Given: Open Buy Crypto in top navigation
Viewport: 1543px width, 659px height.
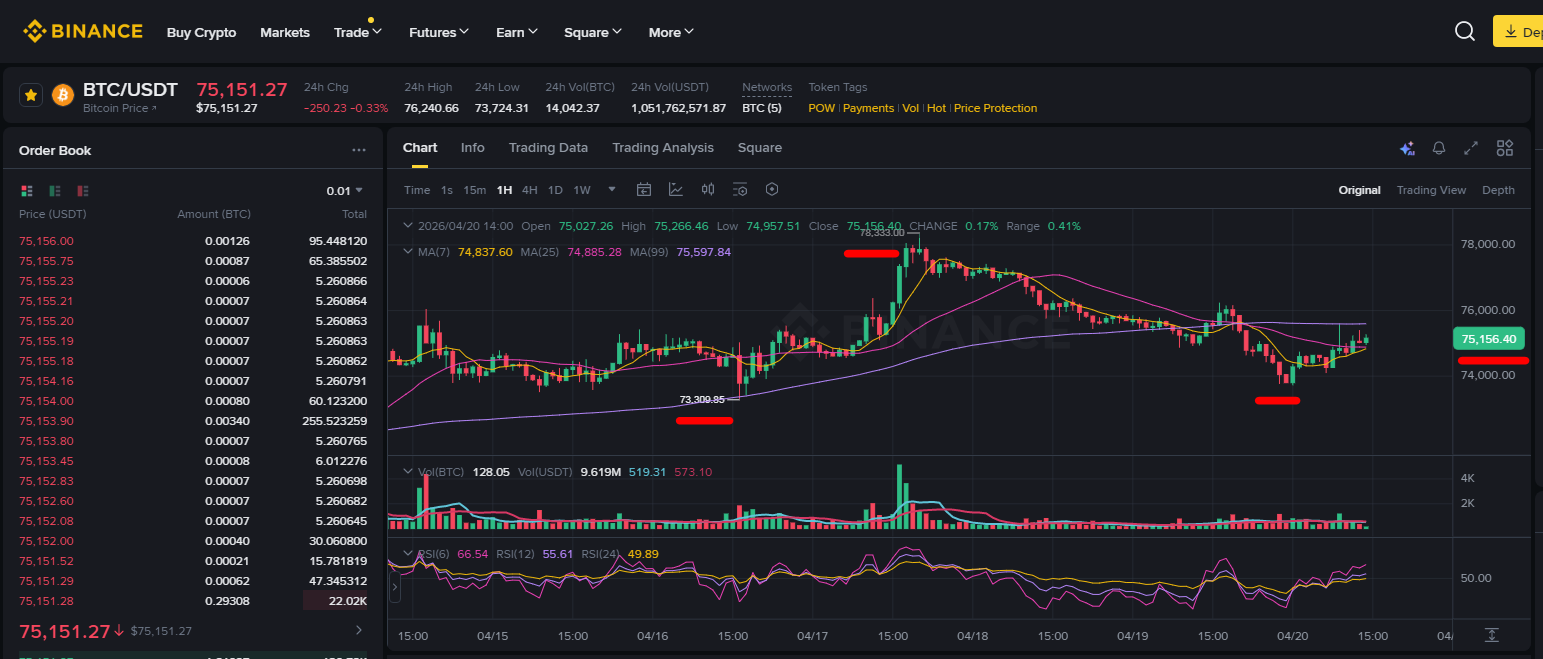Looking at the screenshot, I should coord(201,32).
